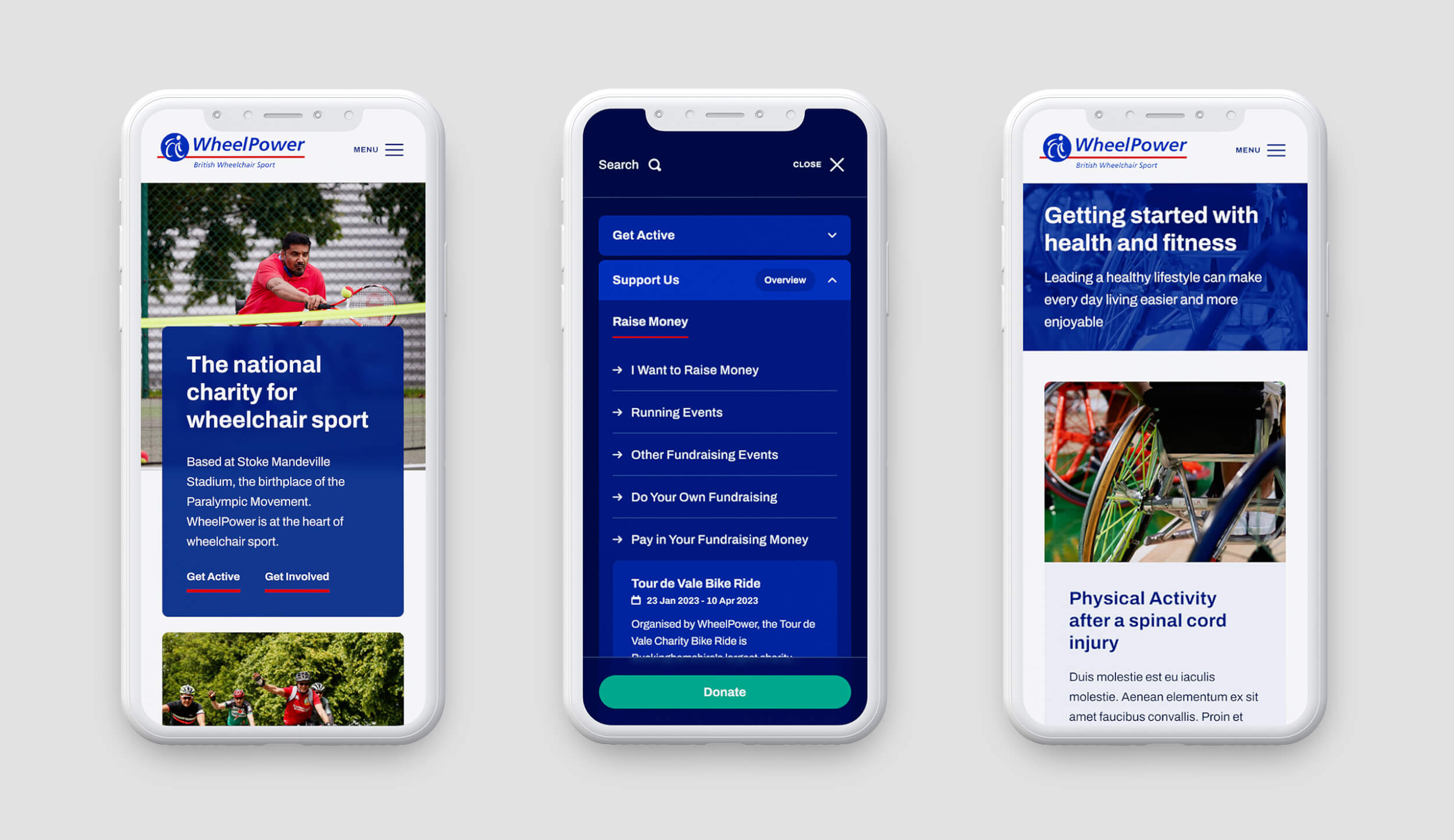
Task: Select Pay in Your Fundraising Money option
Action: point(719,540)
